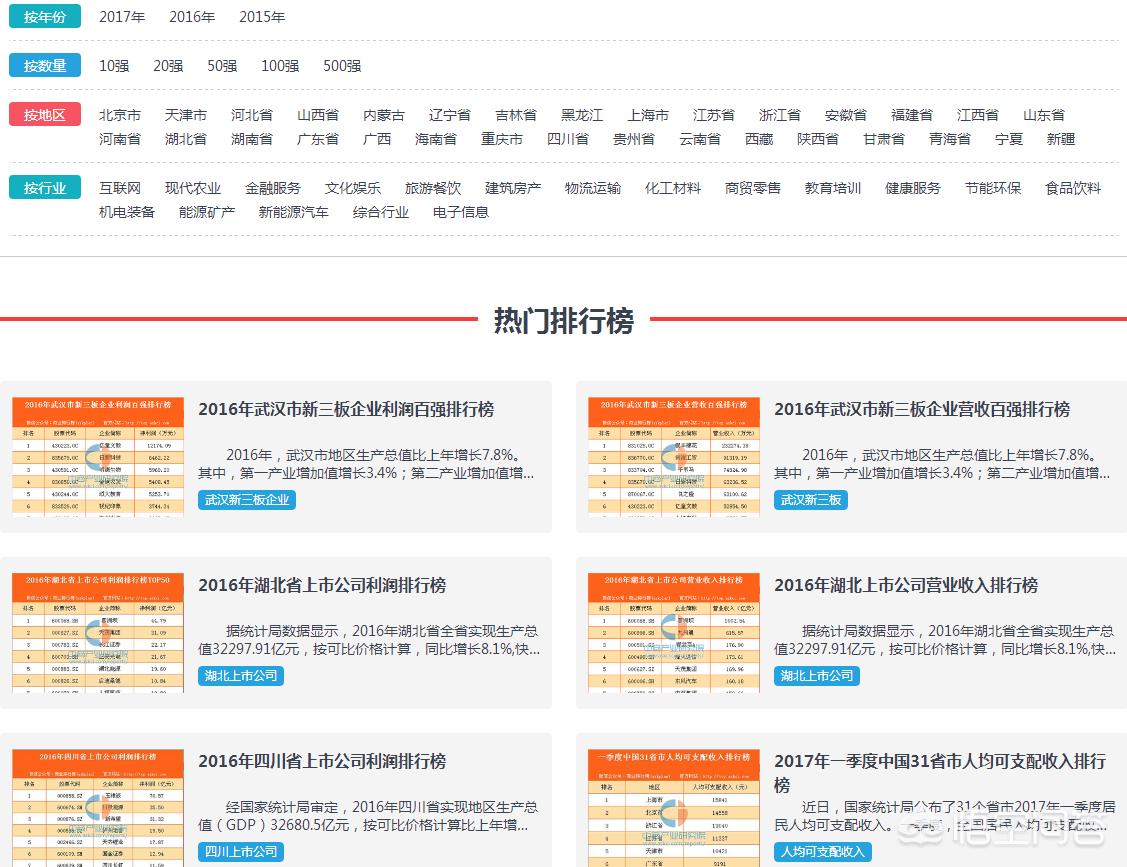This screenshot has height=867, width=1127.
Task: Click the 人均可支配收入 tag
Action: 822,851
